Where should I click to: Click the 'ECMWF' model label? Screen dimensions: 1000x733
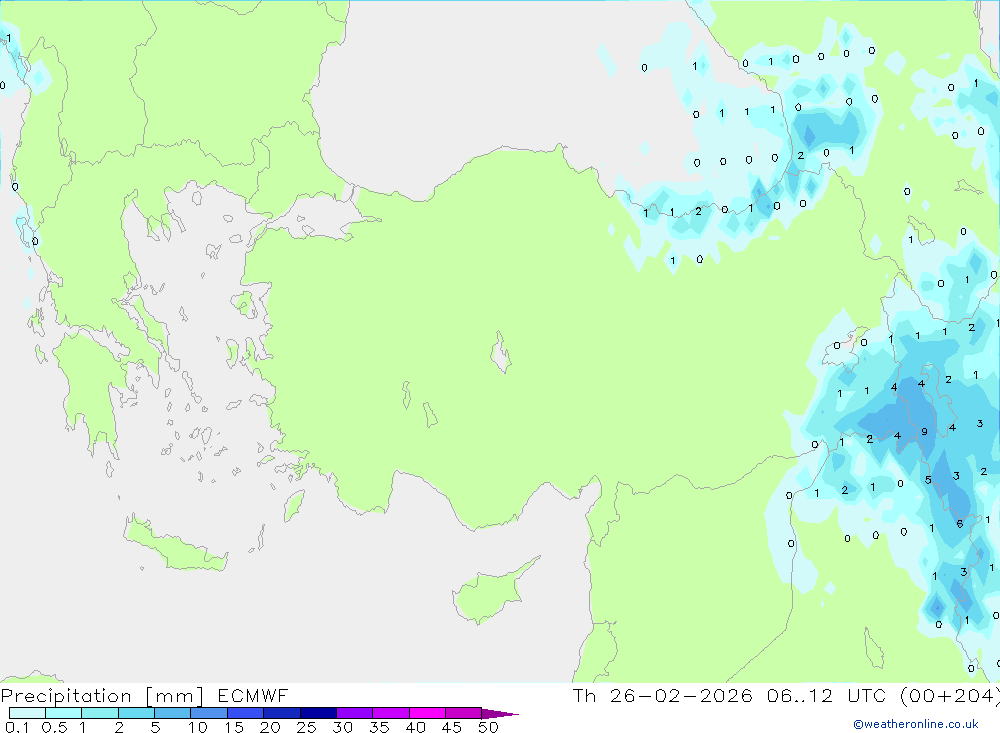tap(253, 695)
